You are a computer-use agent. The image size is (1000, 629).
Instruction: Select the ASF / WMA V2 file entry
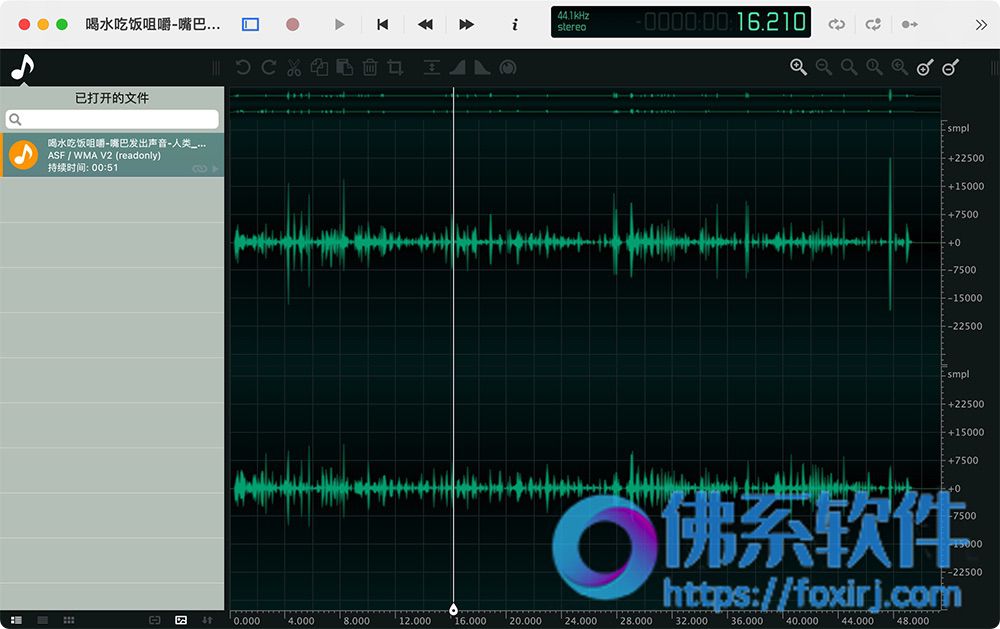pos(112,155)
